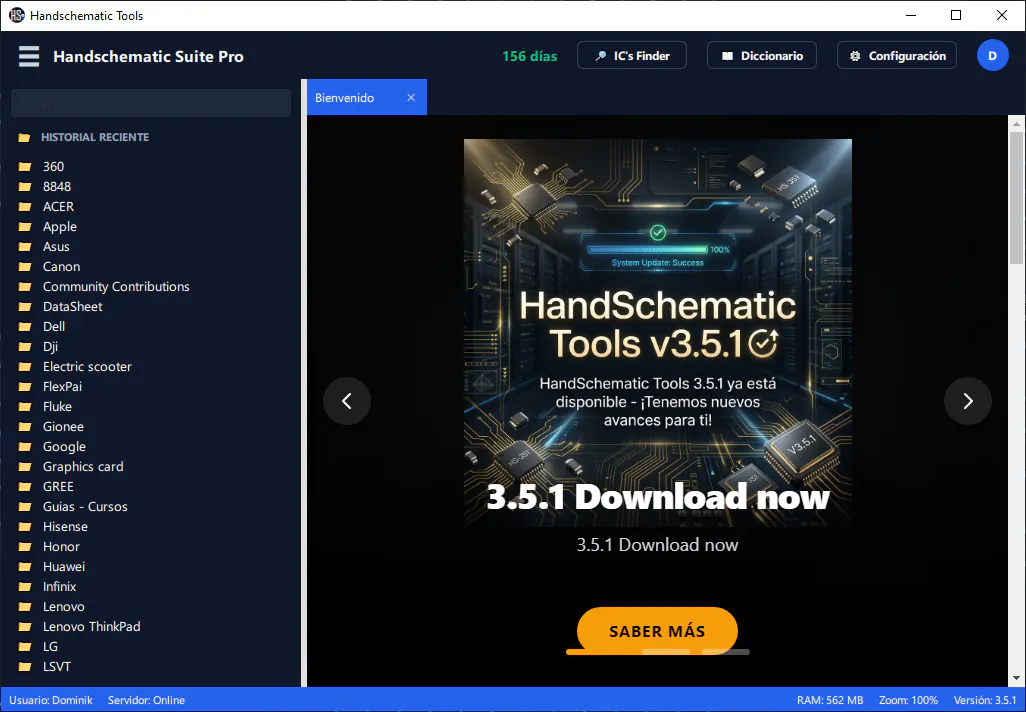Maximize the Handschematic Tools window
The width and height of the screenshot is (1026, 712).
pos(956,15)
